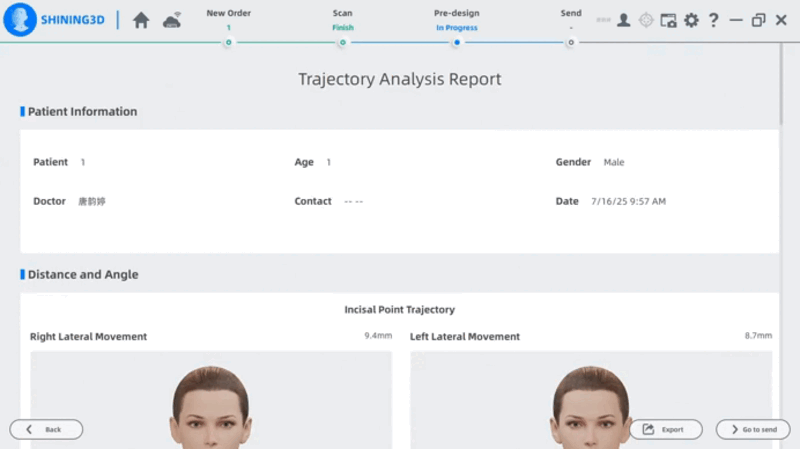Click the Gender value Male
Viewport: 800px width, 449px height.
click(x=614, y=162)
